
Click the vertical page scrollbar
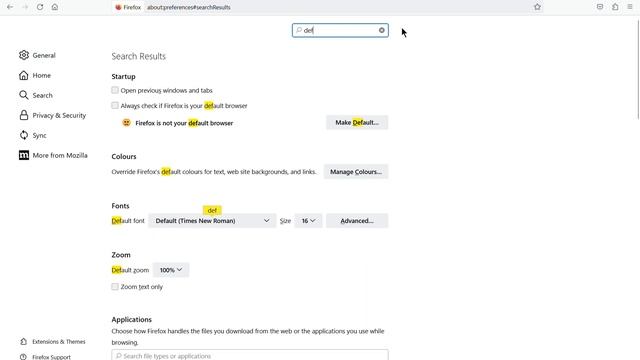coord(638,69)
